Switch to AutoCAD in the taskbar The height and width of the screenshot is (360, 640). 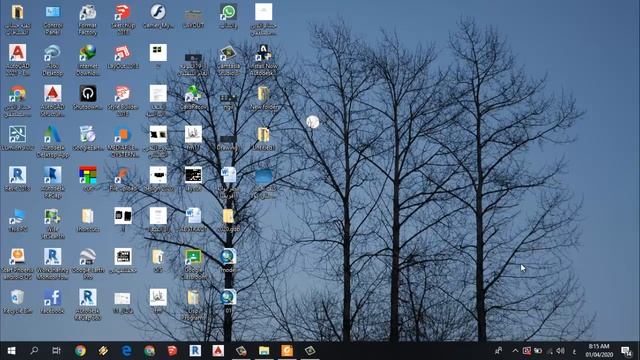click(218, 351)
